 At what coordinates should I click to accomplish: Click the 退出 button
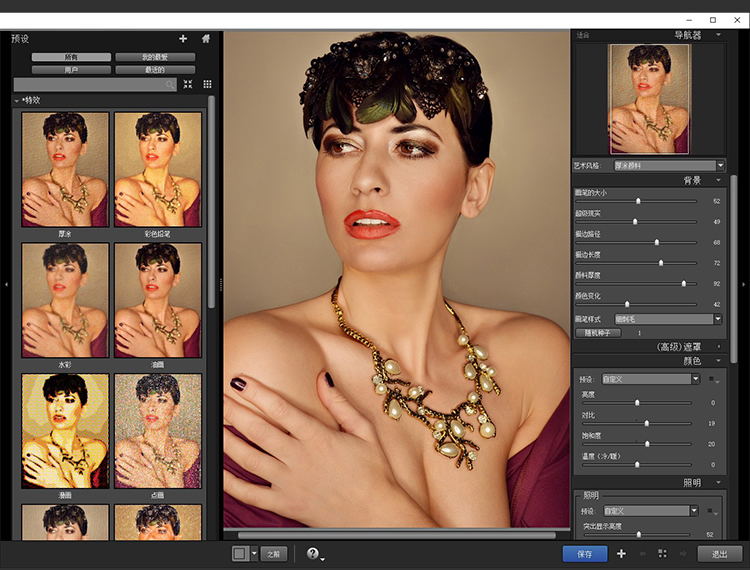pyautogui.click(x=720, y=554)
